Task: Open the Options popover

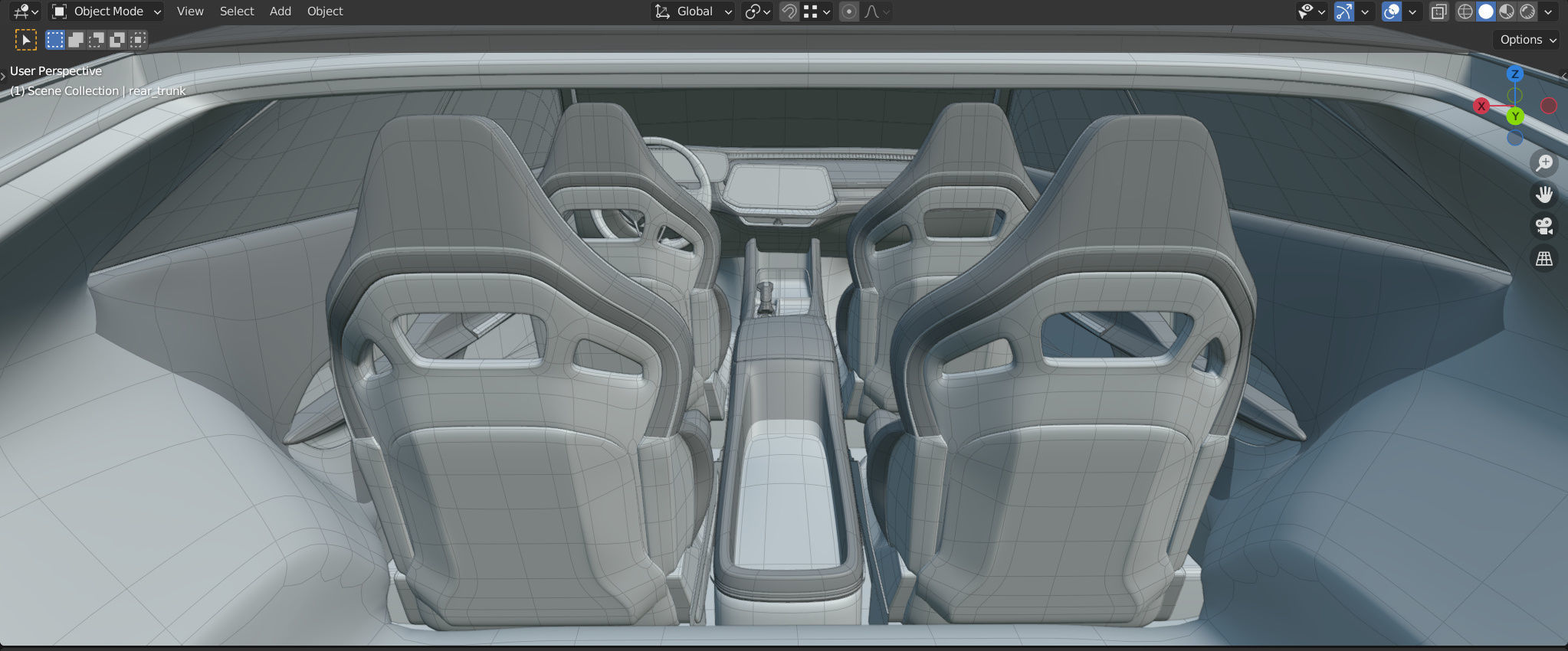Action: 1528,40
